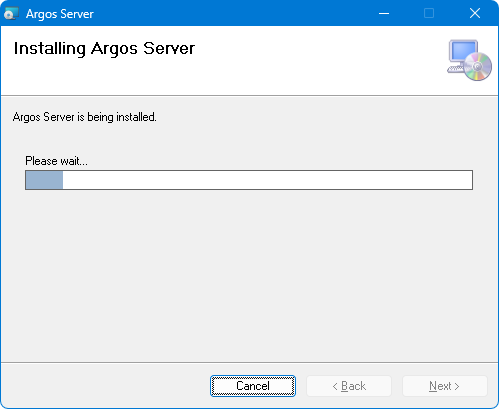The image size is (499, 409).
Task: Close the Argos Server installer window
Action: (475, 13)
